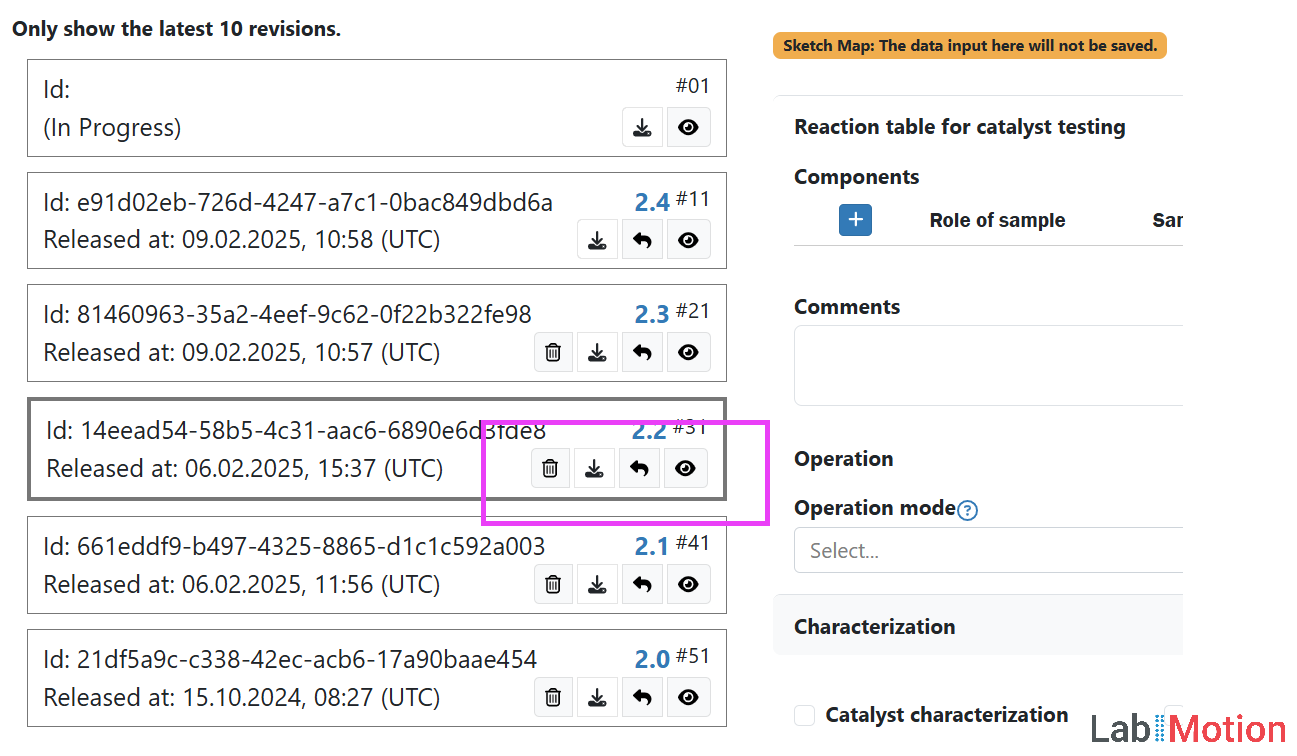Image resolution: width=1297 pixels, height=756 pixels.
Task: Select the revision card with version 2.1
Action: point(300,565)
